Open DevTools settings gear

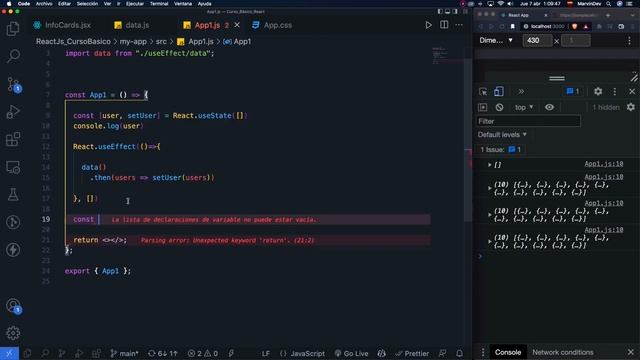(598, 91)
